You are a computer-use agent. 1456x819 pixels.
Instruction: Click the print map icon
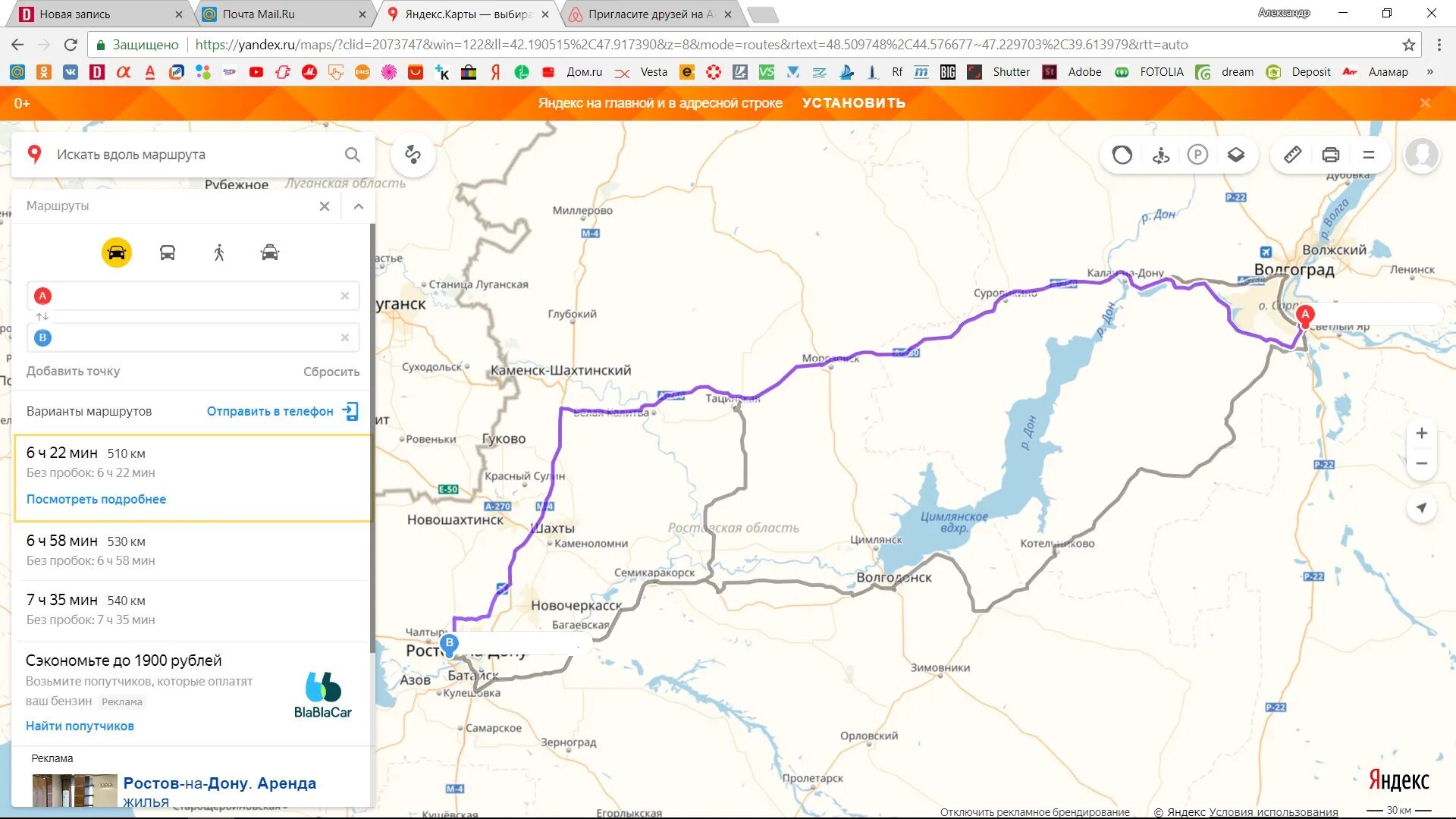[x=1331, y=155]
